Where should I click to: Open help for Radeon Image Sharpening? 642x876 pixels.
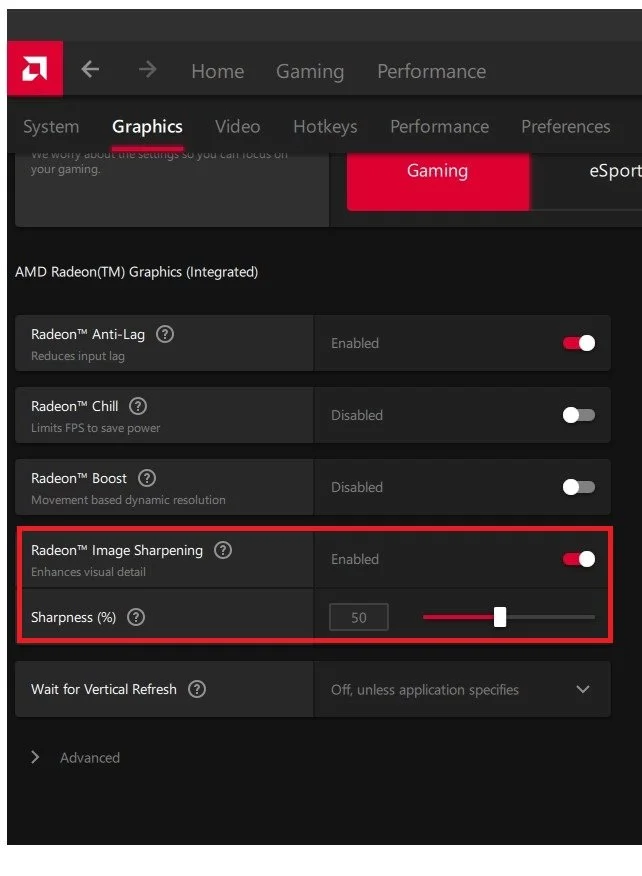pos(223,550)
